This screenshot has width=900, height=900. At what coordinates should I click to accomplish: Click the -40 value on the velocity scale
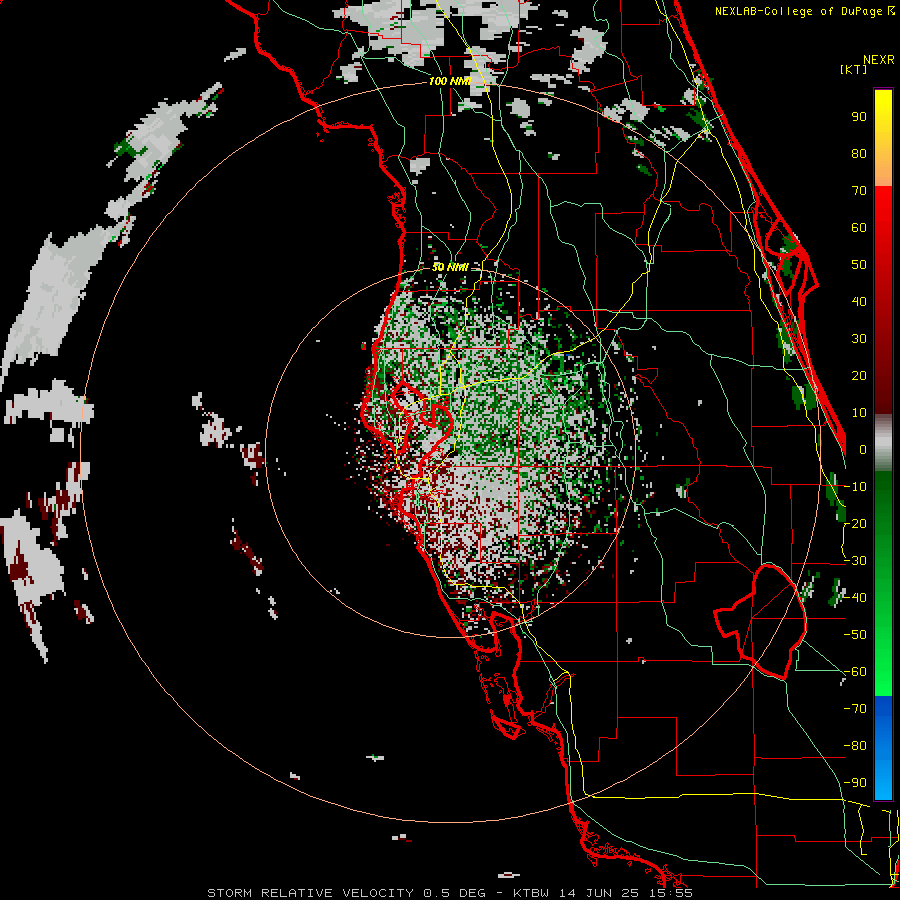coord(855,598)
